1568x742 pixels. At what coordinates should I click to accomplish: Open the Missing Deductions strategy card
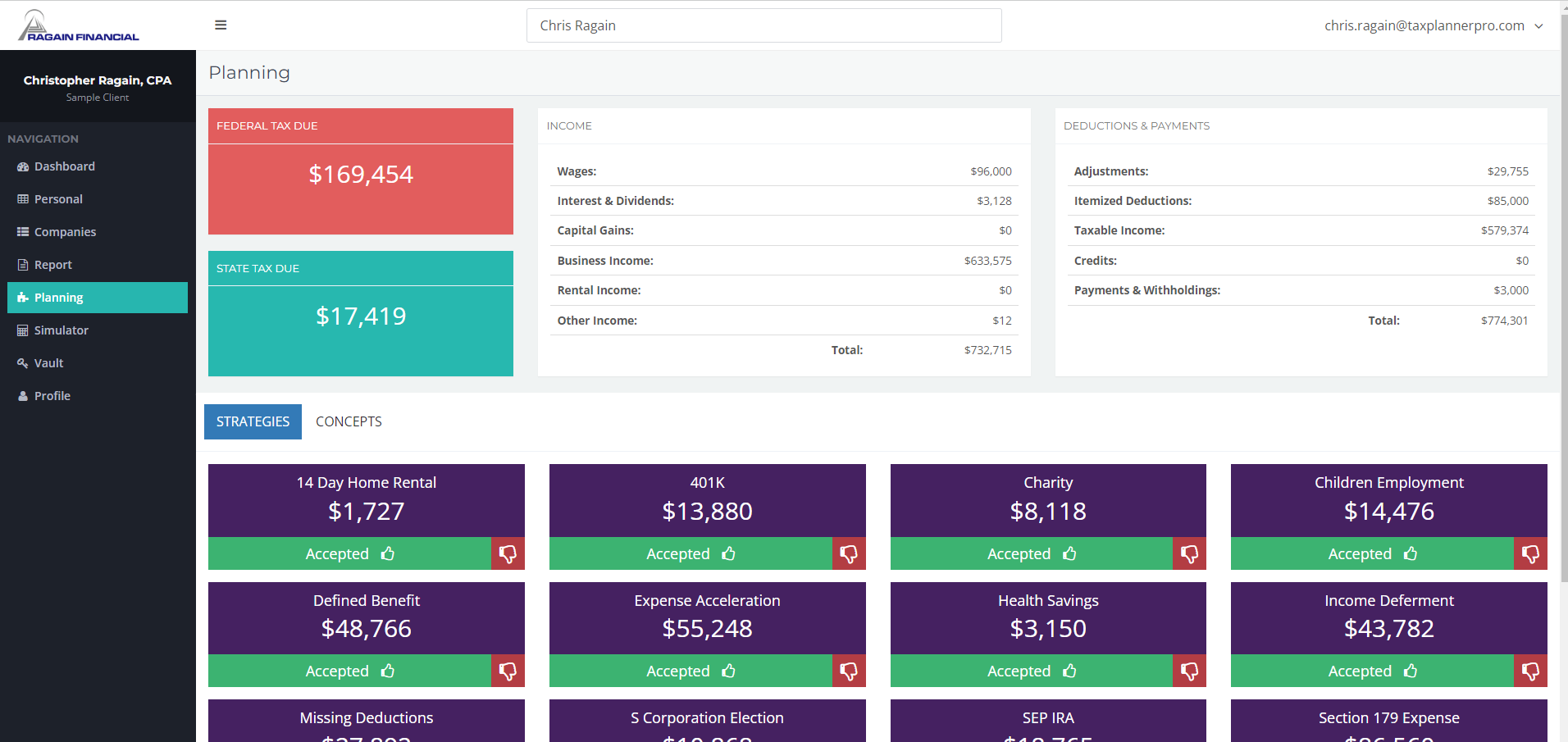click(x=367, y=721)
